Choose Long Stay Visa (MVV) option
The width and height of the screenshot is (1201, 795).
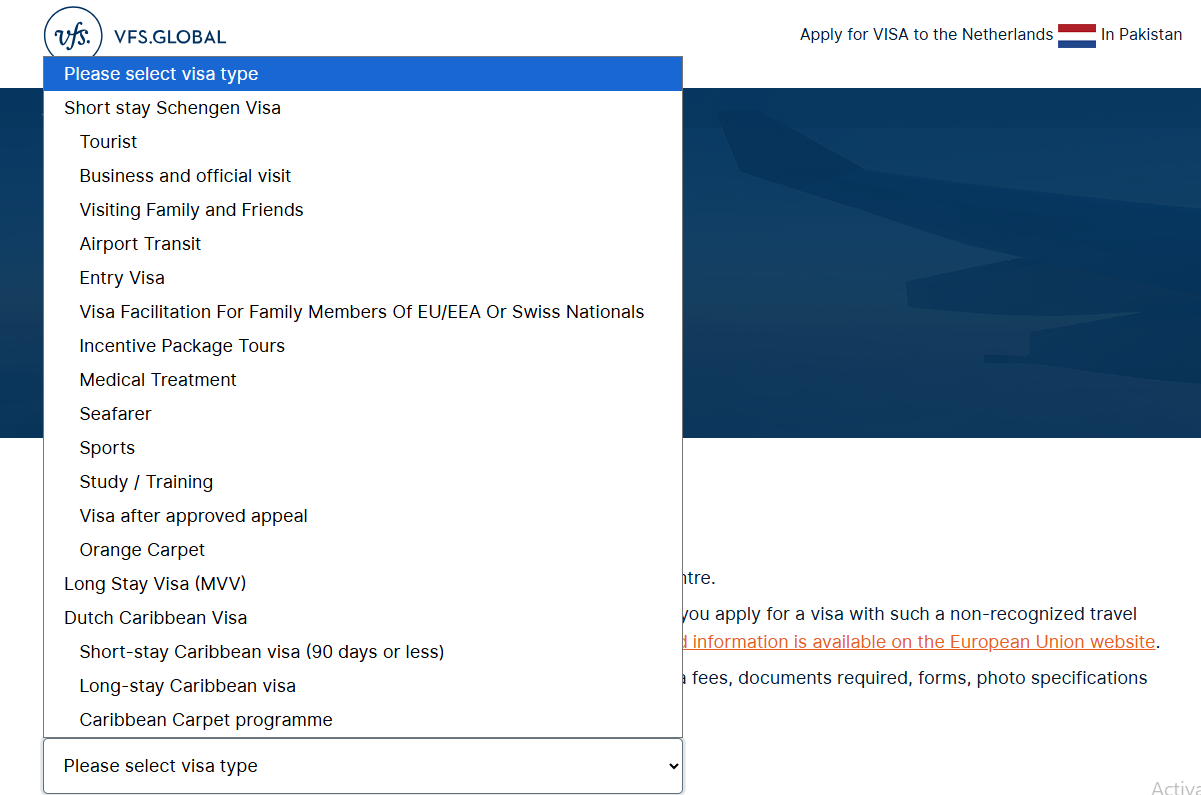click(363, 584)
